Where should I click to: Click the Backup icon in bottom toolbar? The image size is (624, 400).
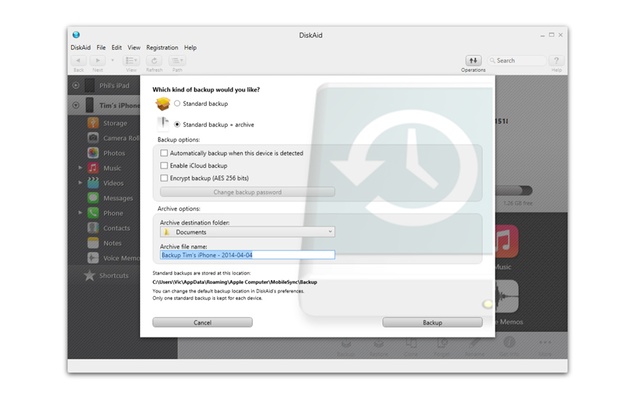click(346, 345)
